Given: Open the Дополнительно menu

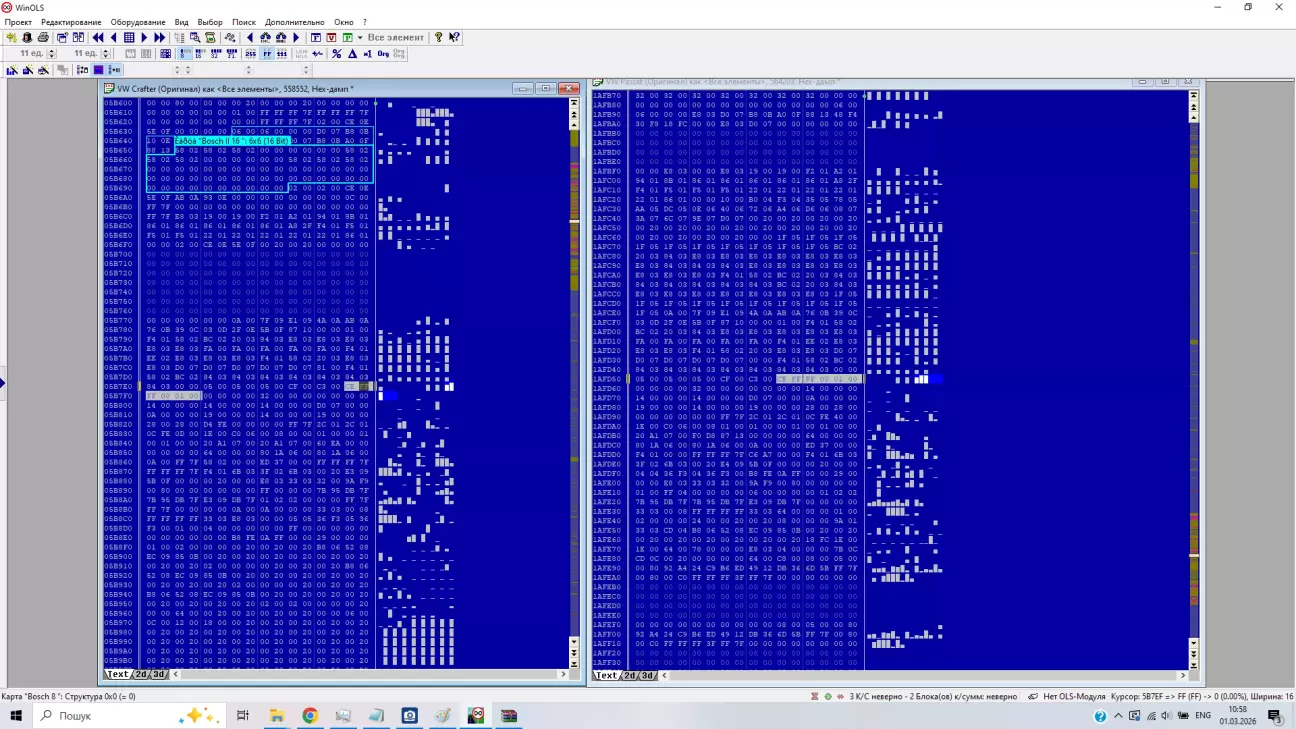Looking at the screenshot, I should point(294,22).
